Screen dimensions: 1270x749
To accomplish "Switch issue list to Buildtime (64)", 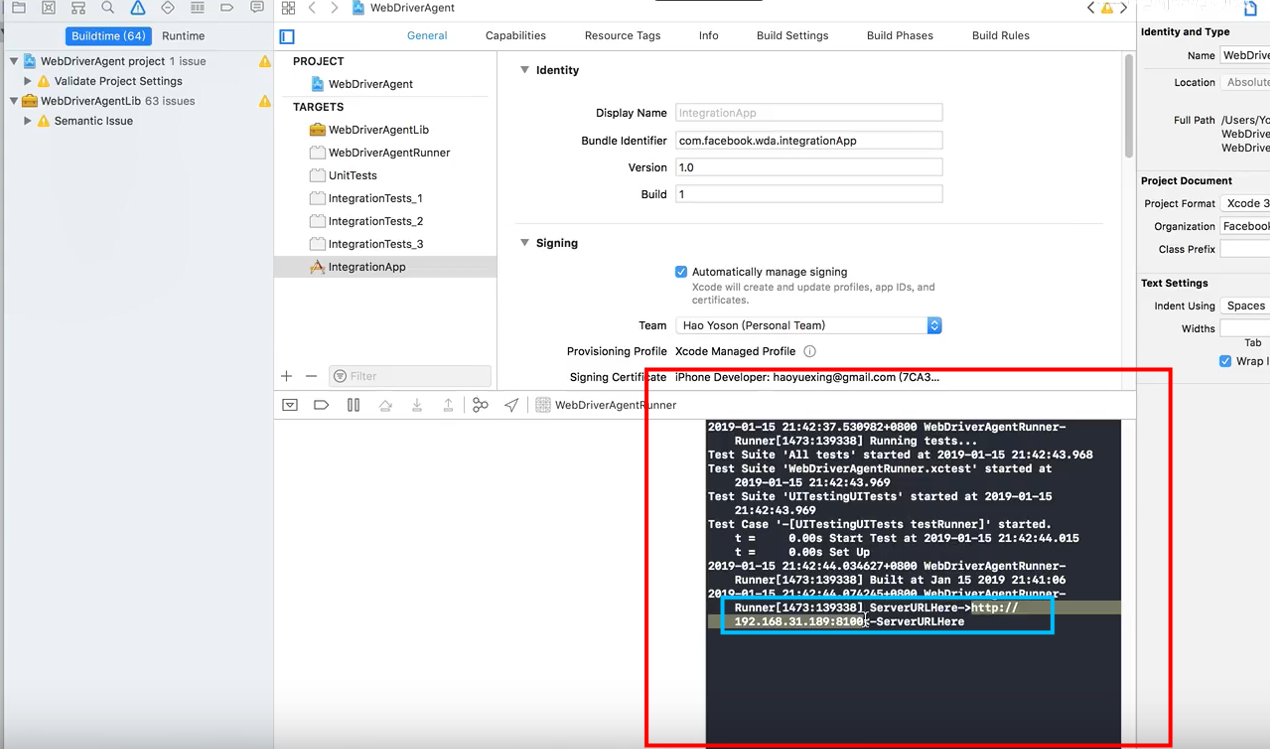I will point(108,36).
